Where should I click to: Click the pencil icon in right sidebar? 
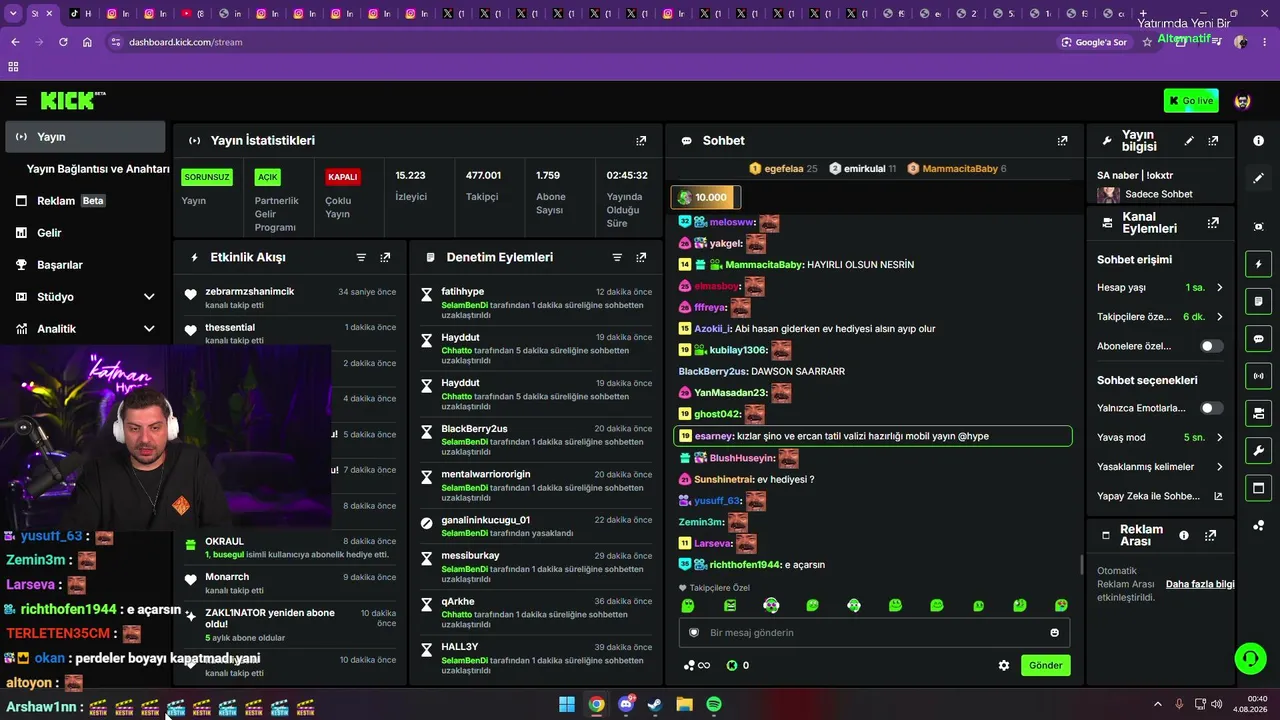1258,178
